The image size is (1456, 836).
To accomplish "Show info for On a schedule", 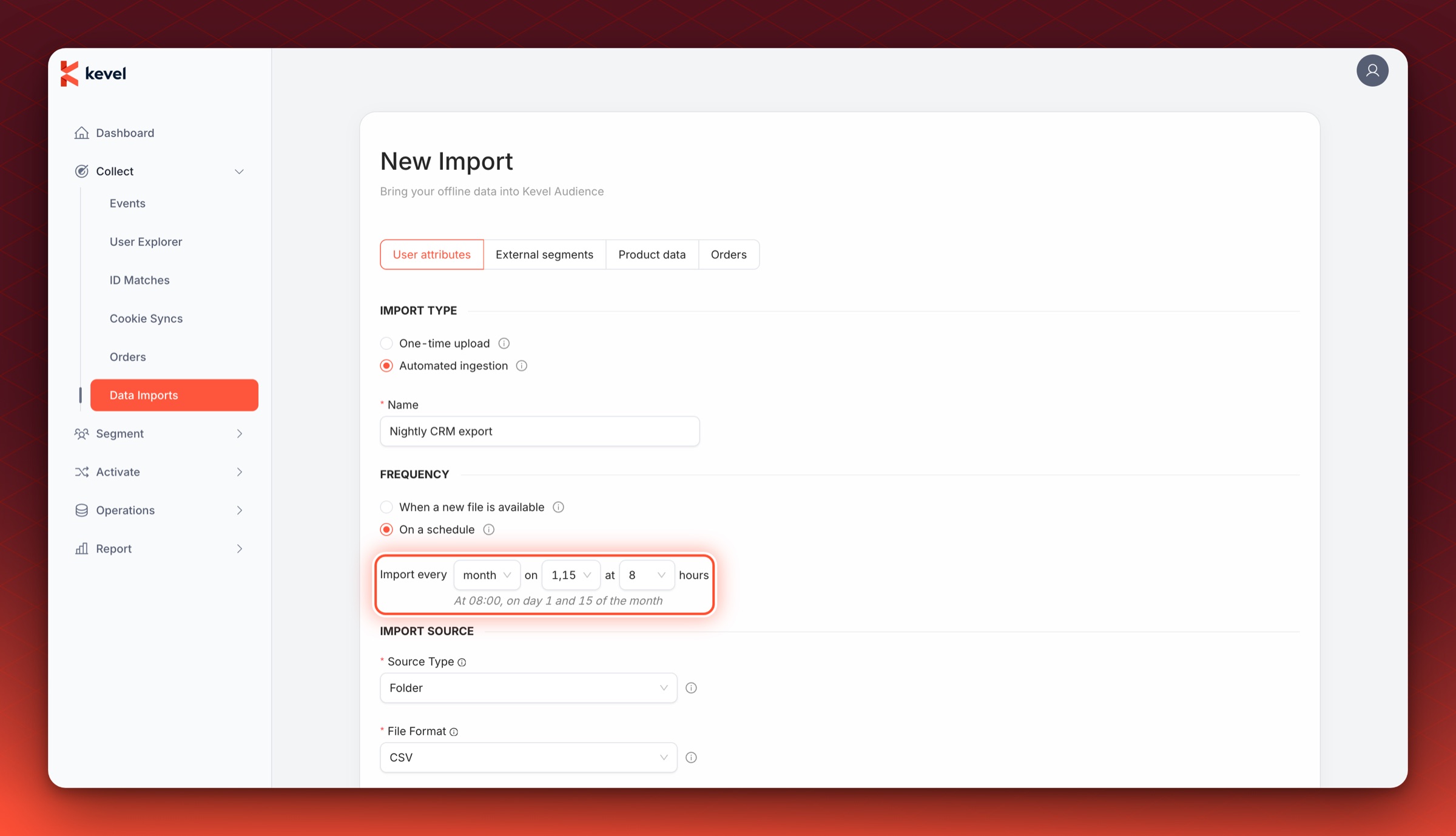I will [x=488, y=530].
